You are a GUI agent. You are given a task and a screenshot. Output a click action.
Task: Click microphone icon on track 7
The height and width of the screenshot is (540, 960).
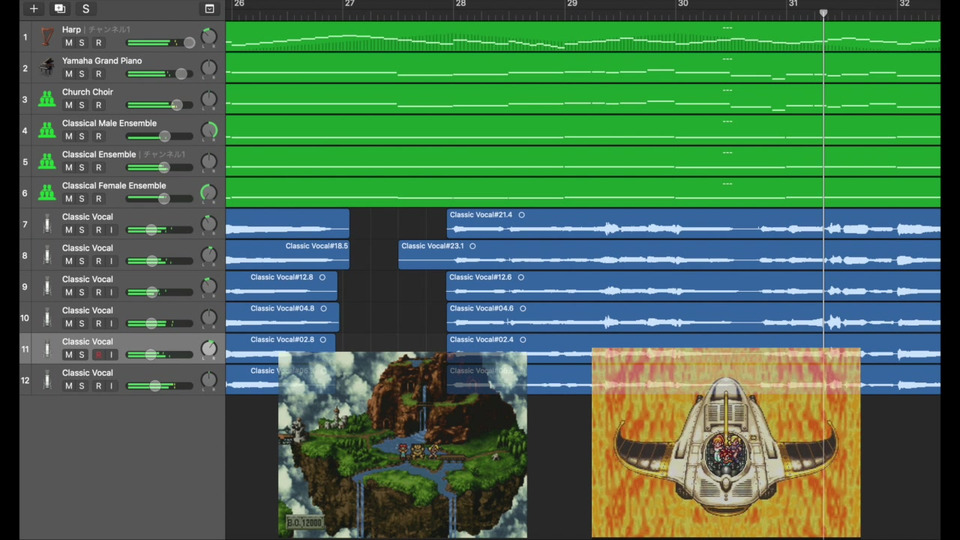pyautogui.click(x=47, y=223)
